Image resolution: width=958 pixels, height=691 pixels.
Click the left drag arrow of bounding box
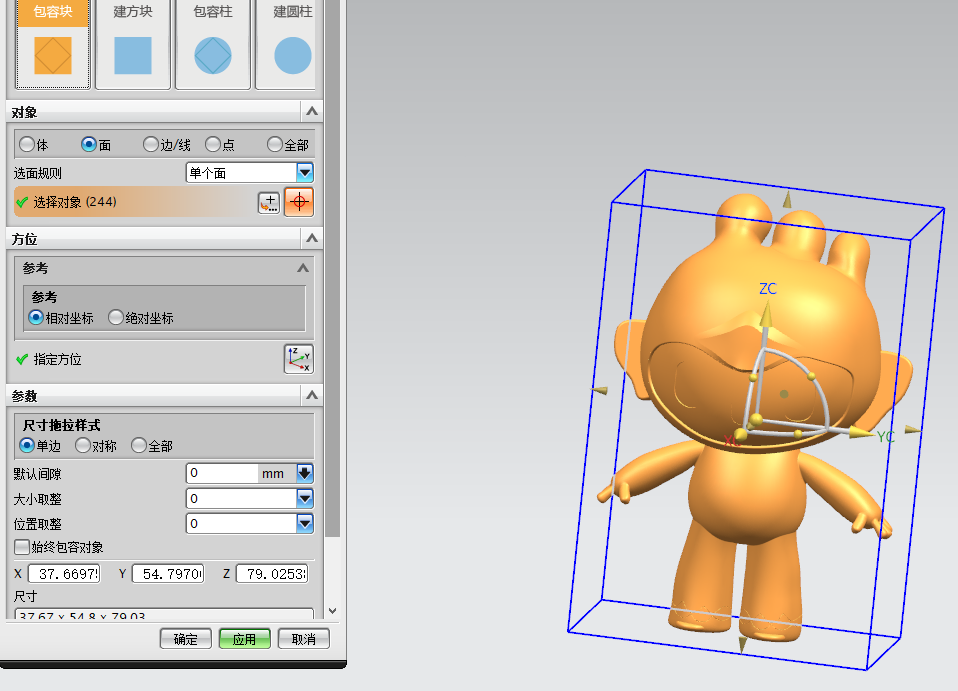pyautogui.click(x=599, y=390)
